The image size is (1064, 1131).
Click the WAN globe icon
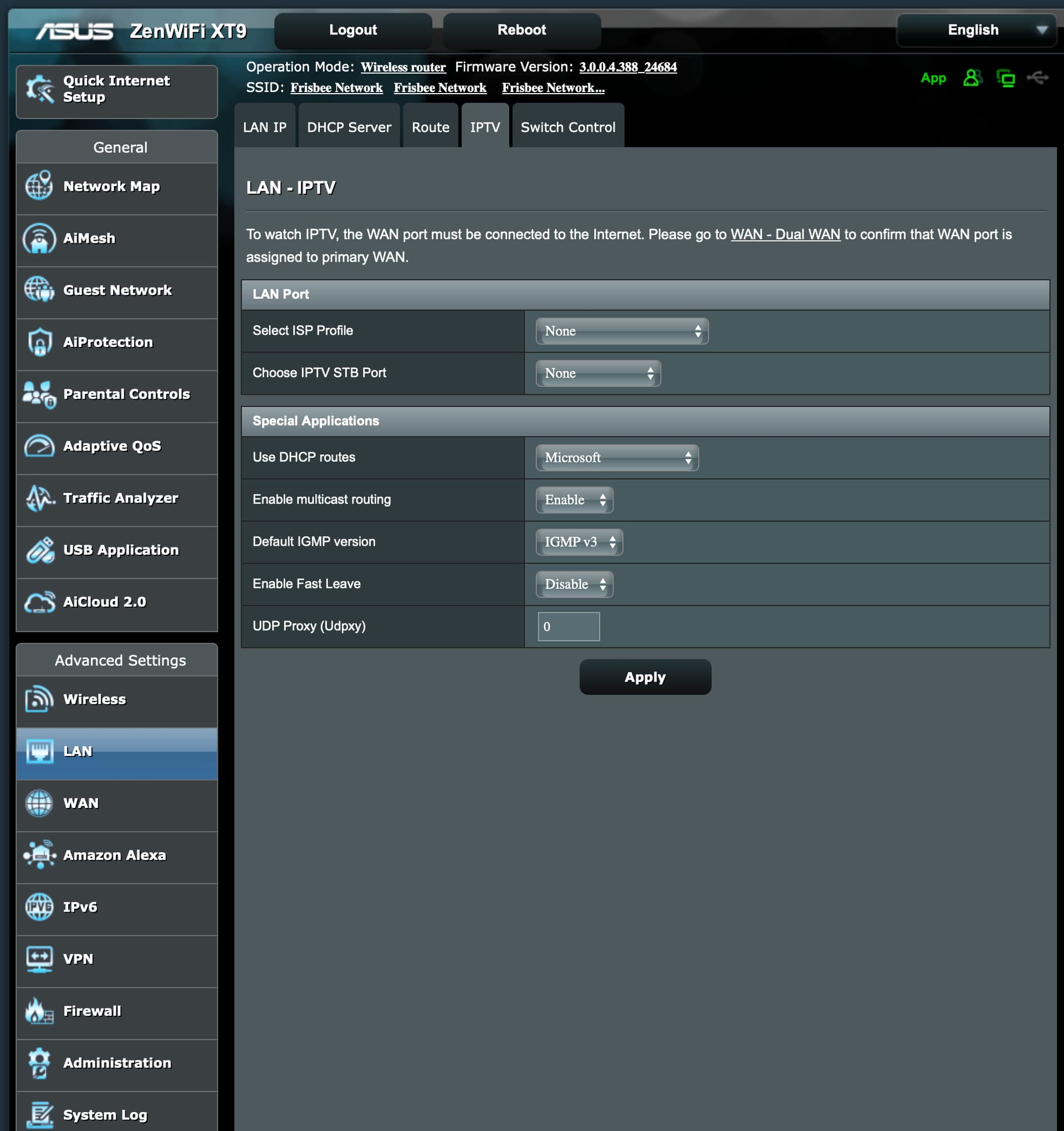point(39,803)
